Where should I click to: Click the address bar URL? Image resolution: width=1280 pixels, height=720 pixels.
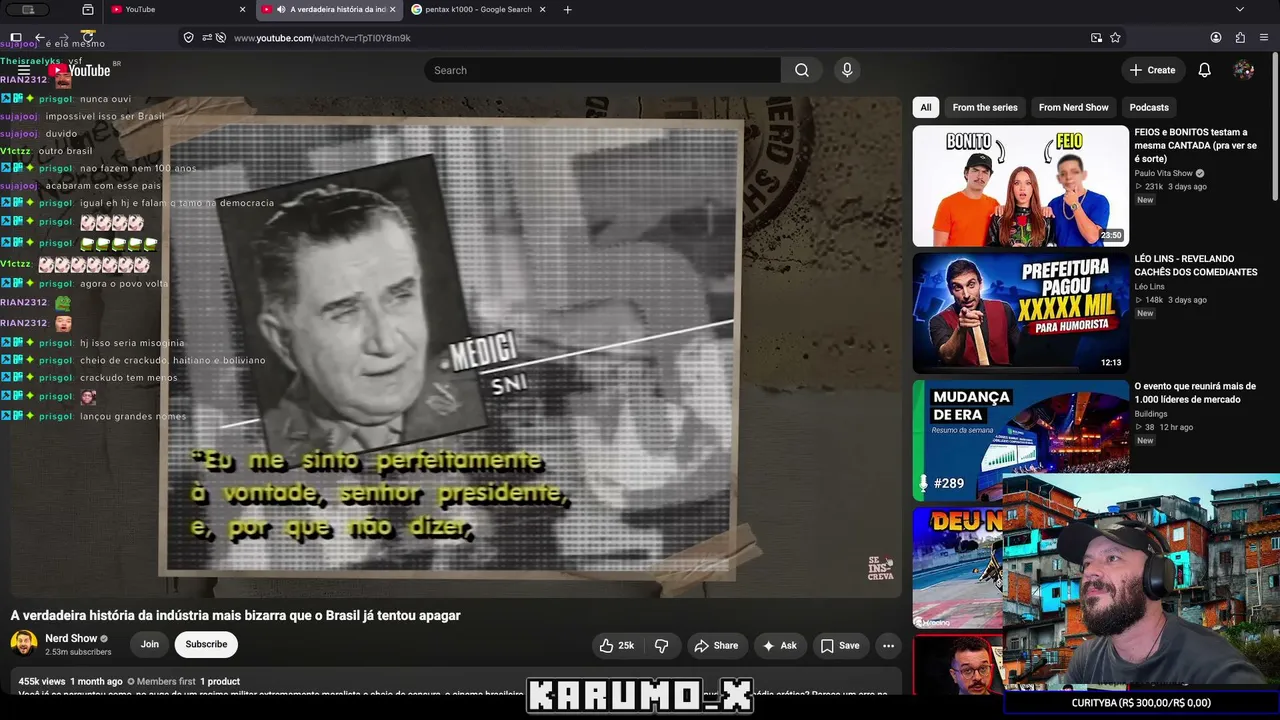pos(322,38)
